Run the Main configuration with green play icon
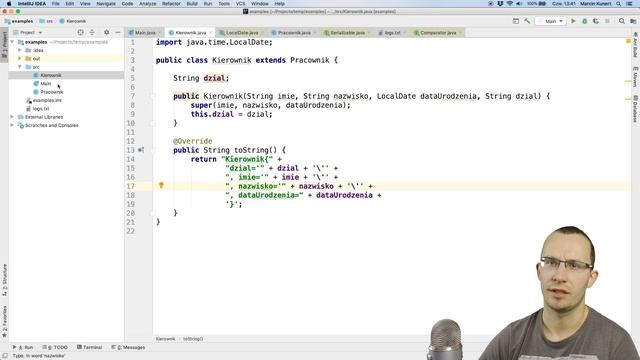The image size is (640, 360). point(573,21)
